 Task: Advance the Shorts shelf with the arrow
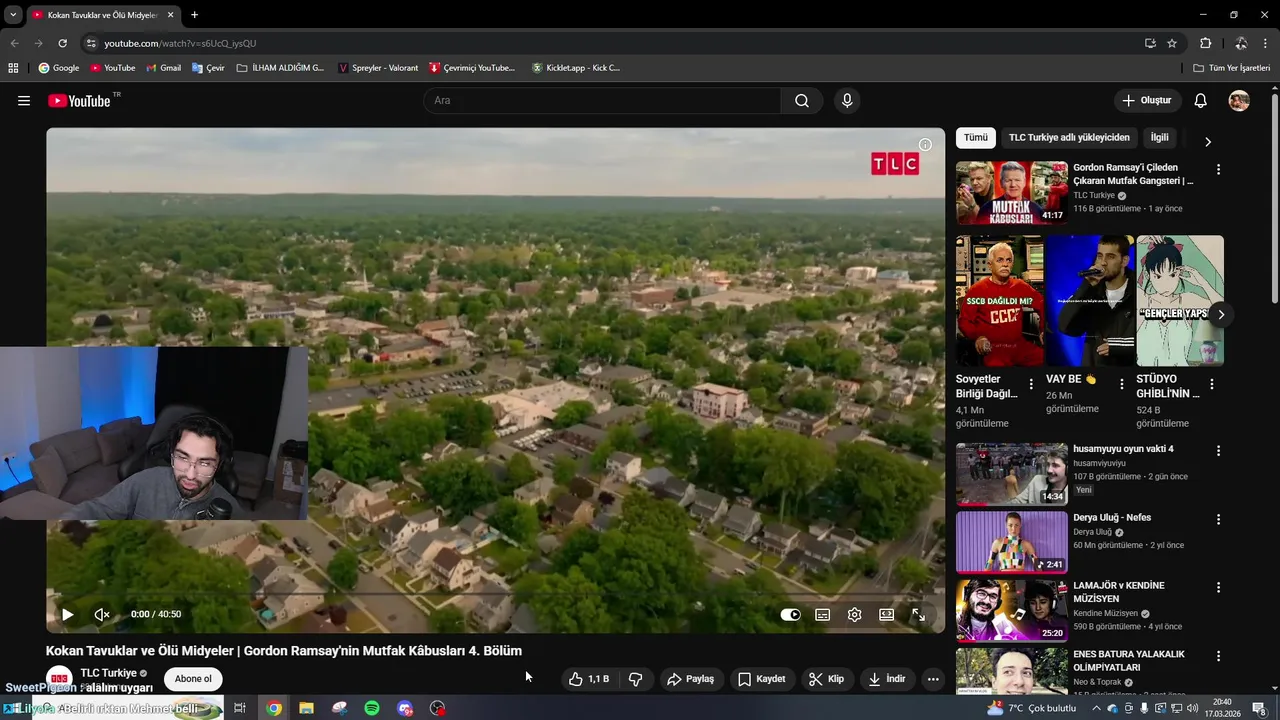[x=1220, y=315]
